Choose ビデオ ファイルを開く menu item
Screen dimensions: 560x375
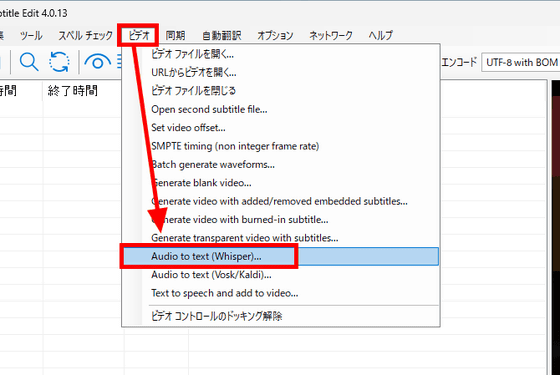point(281,54)
